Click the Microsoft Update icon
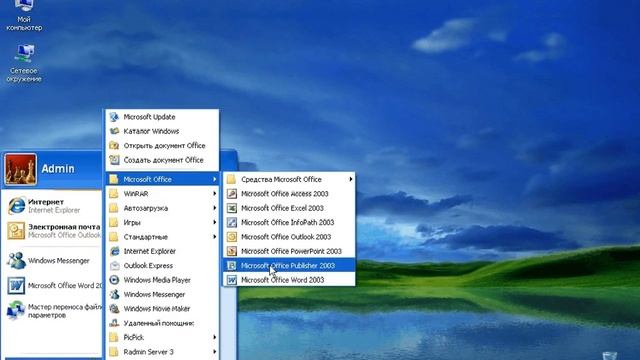Image resolution: width=640 pixels, height=360 pixels. tap(114, 117)
